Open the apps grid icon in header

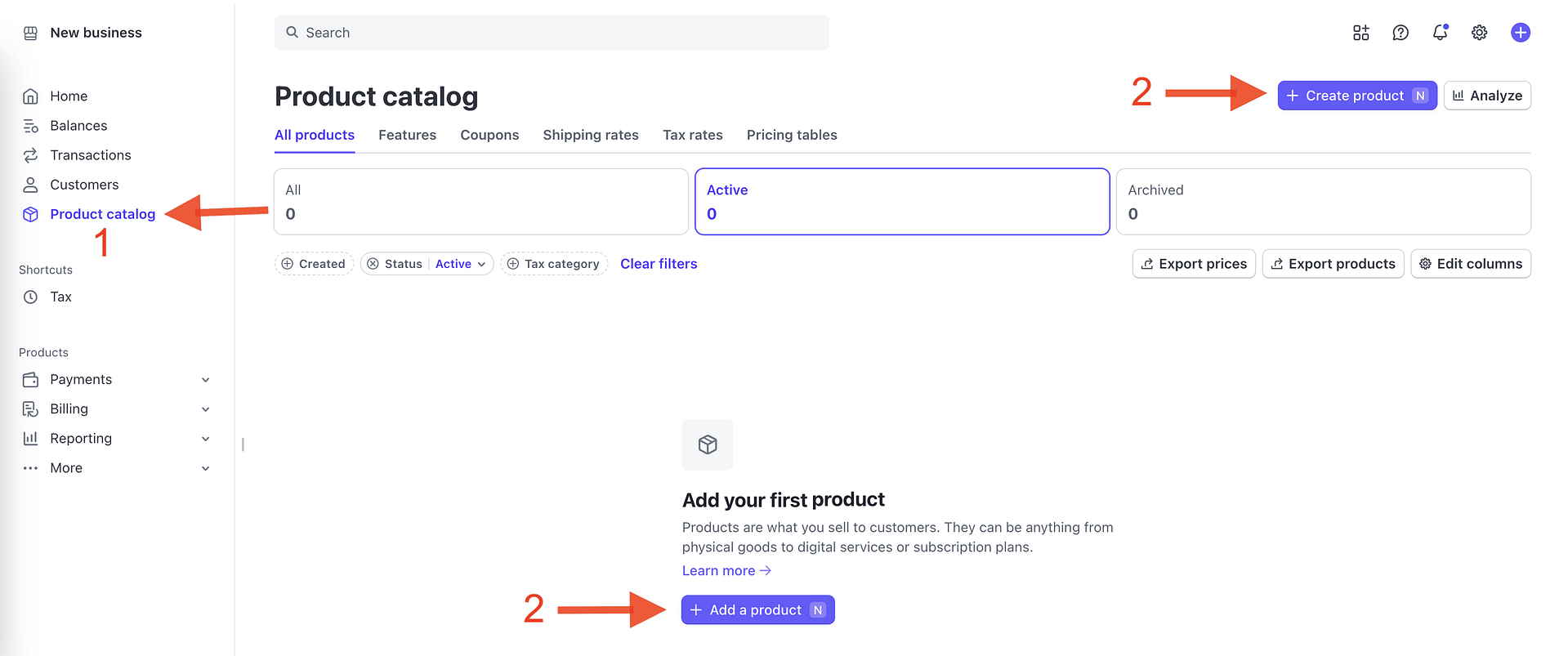click(1360, 33)
